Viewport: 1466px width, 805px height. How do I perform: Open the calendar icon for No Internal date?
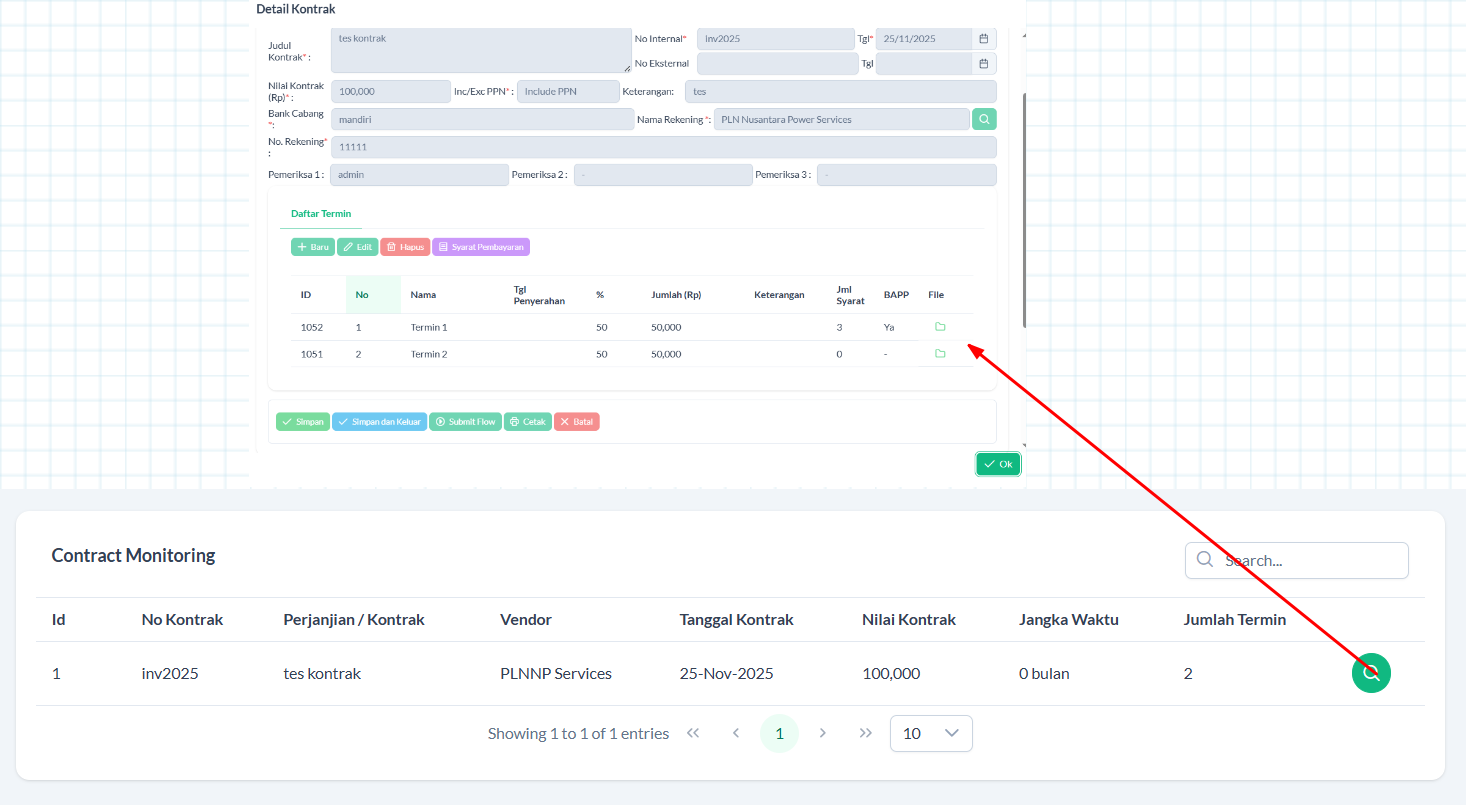984,39
